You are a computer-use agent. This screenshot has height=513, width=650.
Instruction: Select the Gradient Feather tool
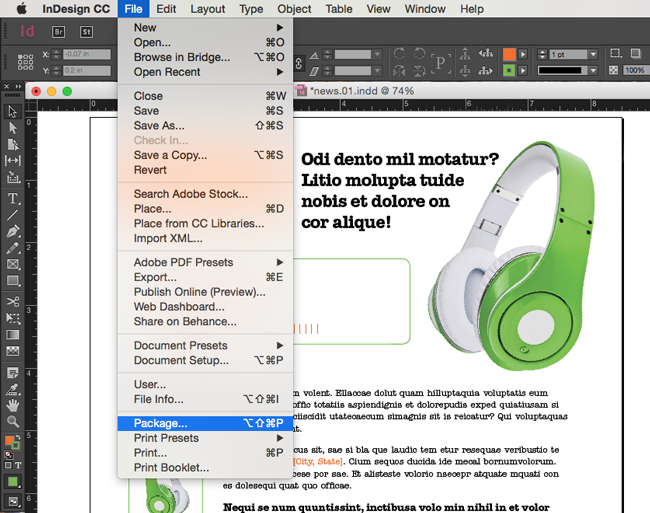pyautogui.click(x=12, y=351)
